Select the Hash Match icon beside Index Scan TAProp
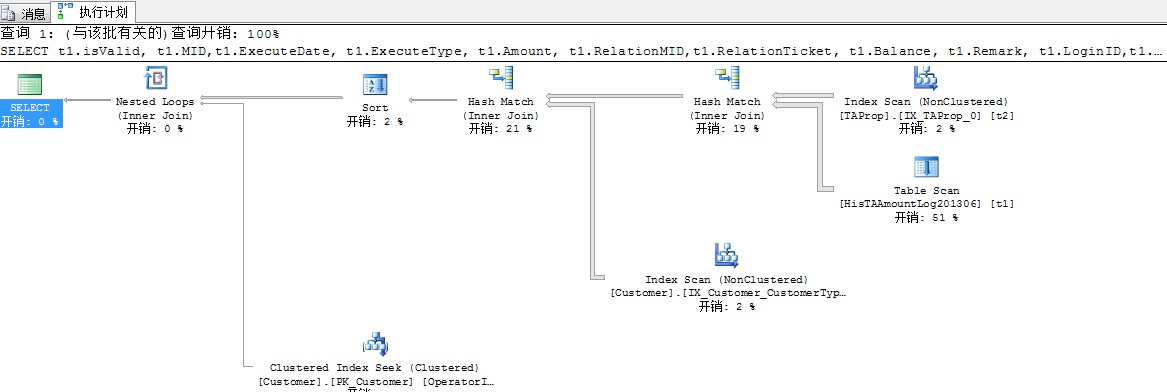The width and height of the screenshot is (1167, 392). point(726,77)
